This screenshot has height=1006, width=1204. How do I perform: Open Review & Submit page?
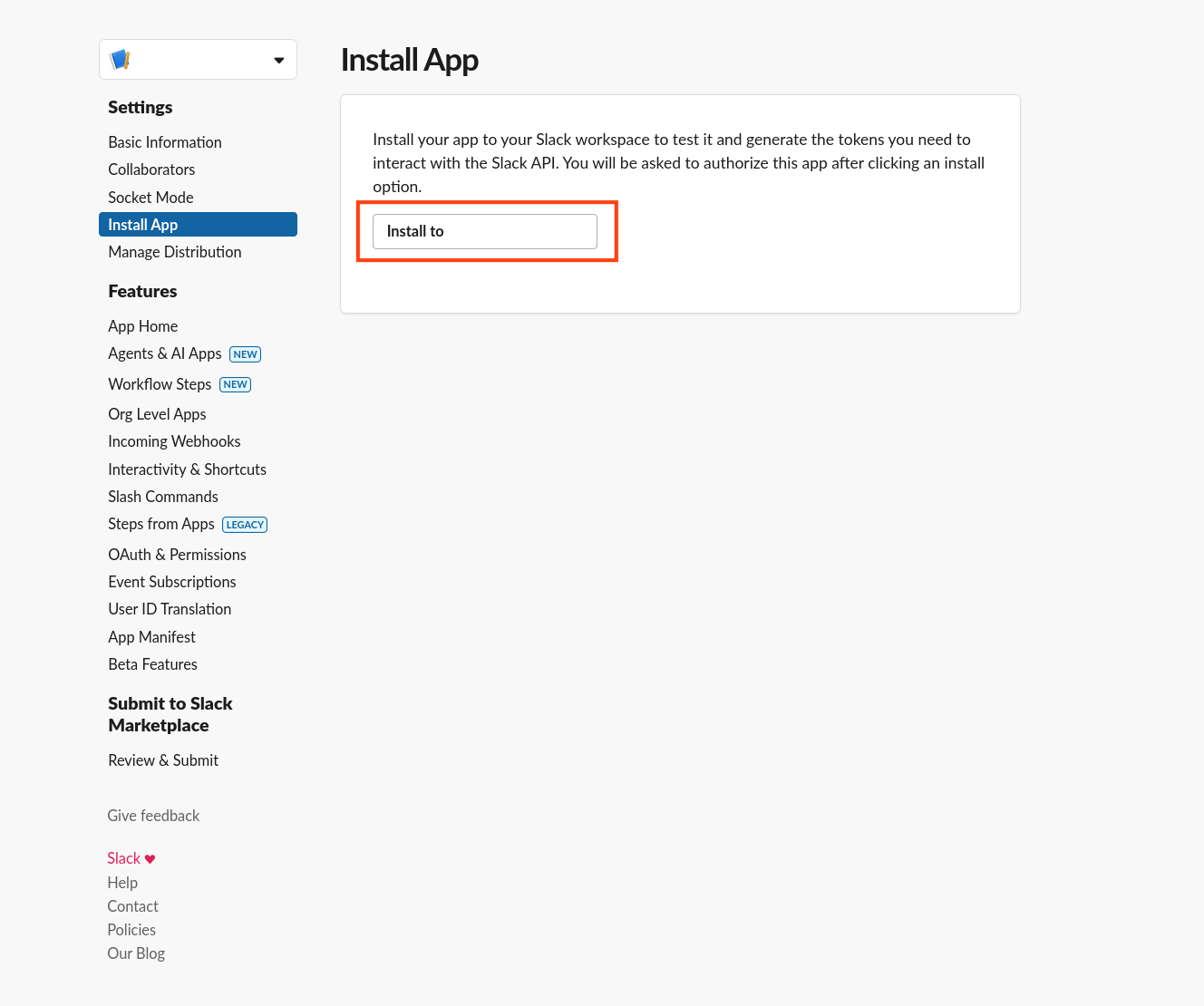pyautogui.click(x=163, y=760)
